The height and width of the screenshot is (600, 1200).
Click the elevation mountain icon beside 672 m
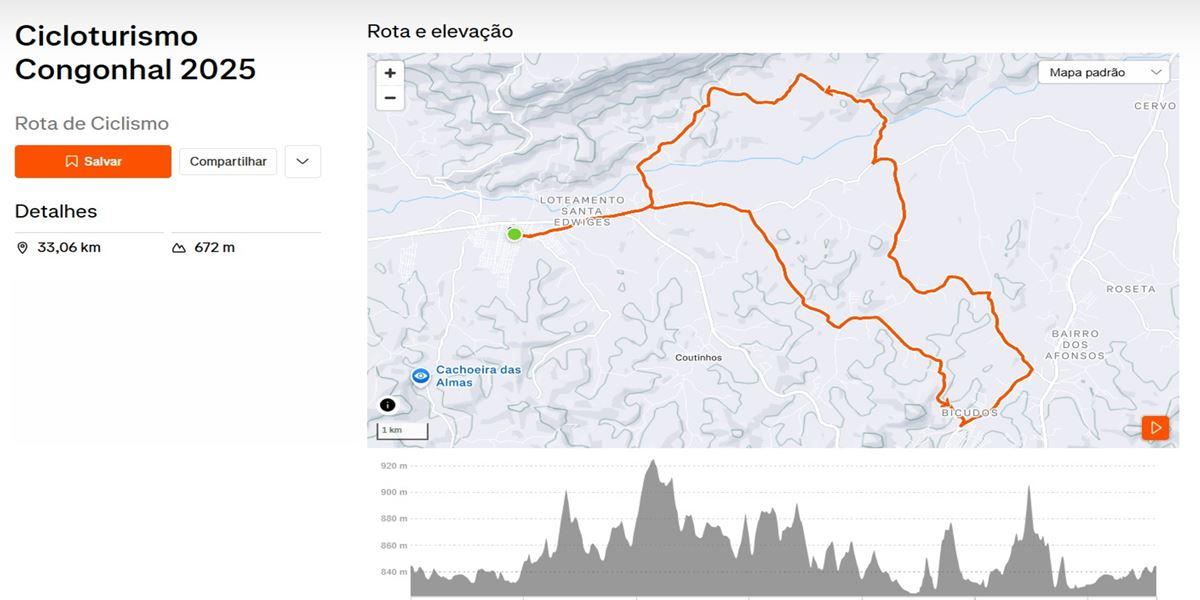point(179,248)
